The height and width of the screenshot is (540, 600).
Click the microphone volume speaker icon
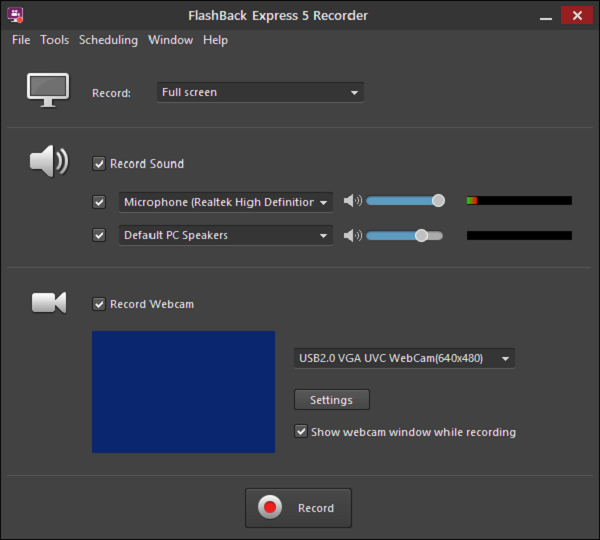(x=352, y=201)
